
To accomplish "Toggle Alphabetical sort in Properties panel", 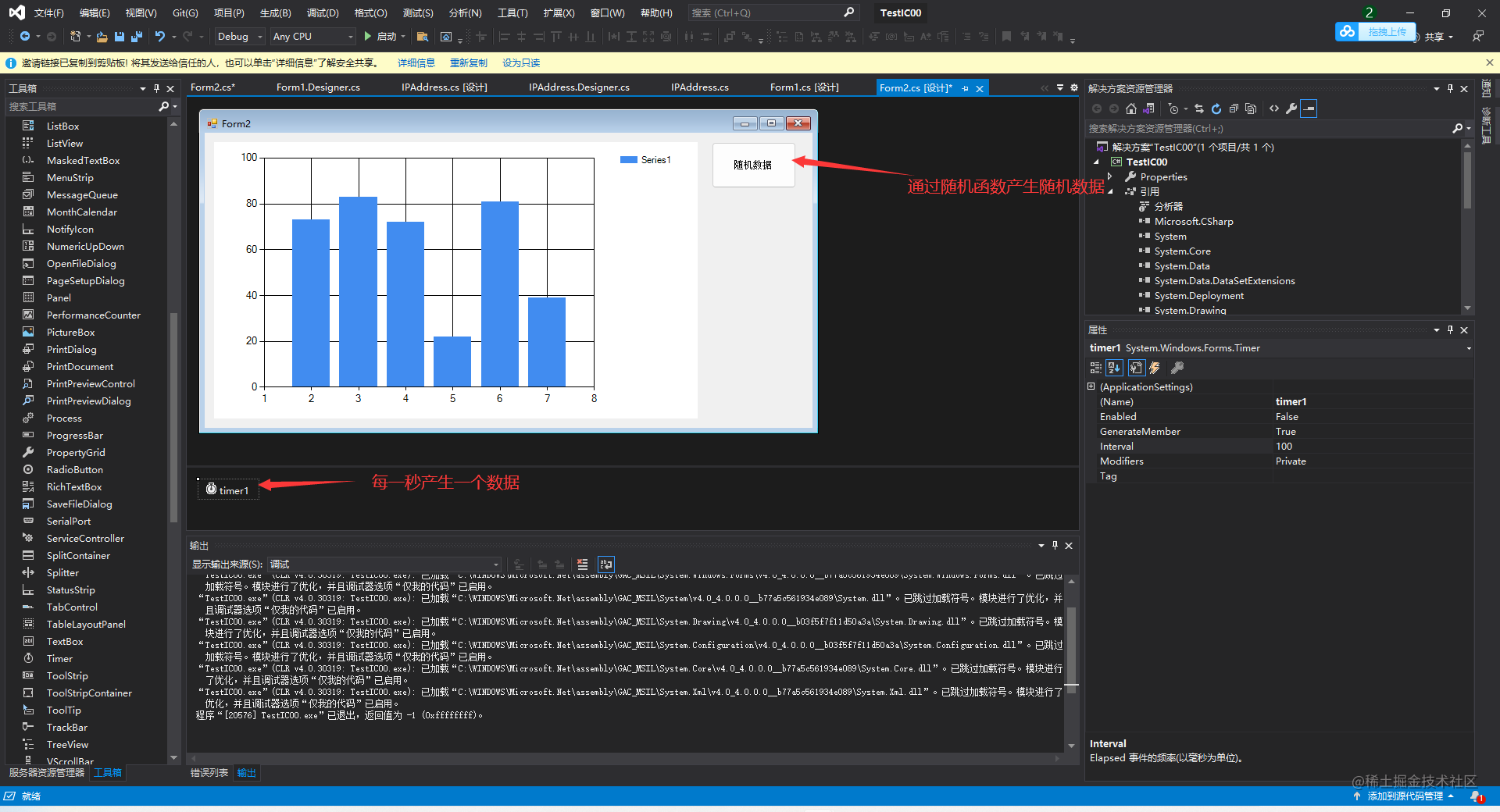I will [1114, 368].
